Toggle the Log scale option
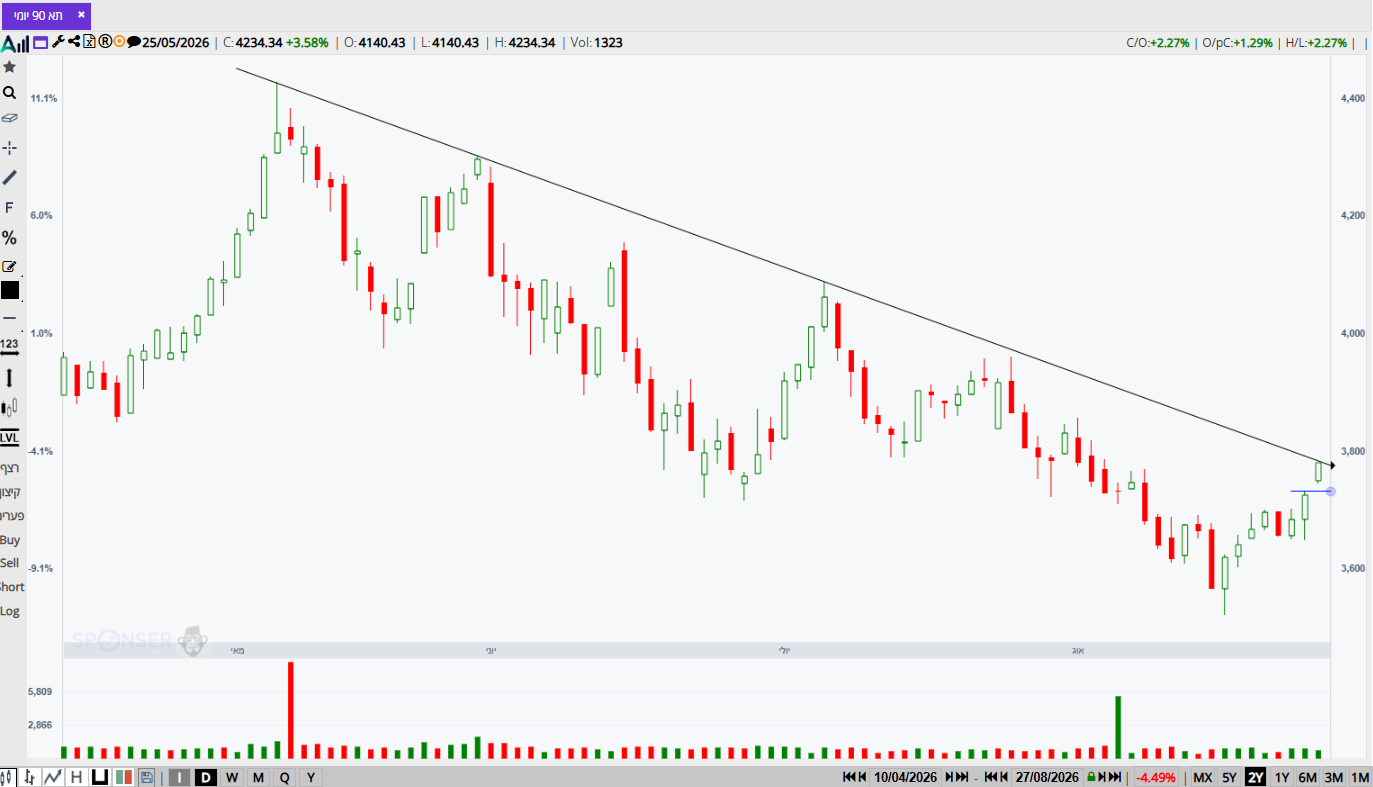The image size is (1373, 787). (x=9, y=611)
